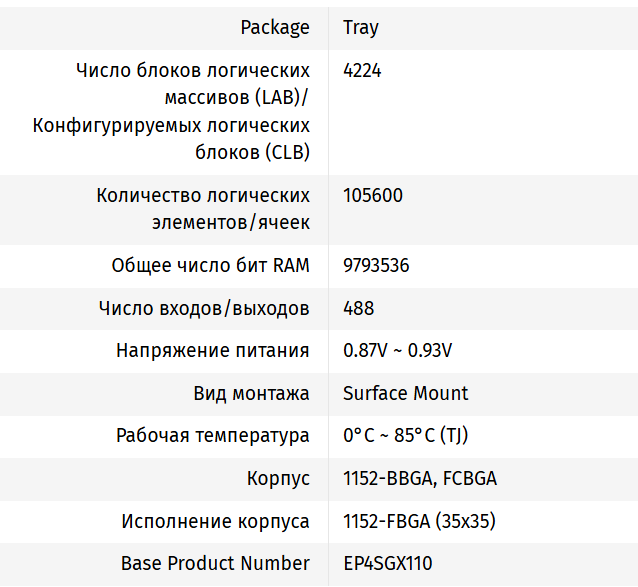This screenshot has width=638, height=587.
Task: Select the "Tray" package value
Action: [361, 28]
